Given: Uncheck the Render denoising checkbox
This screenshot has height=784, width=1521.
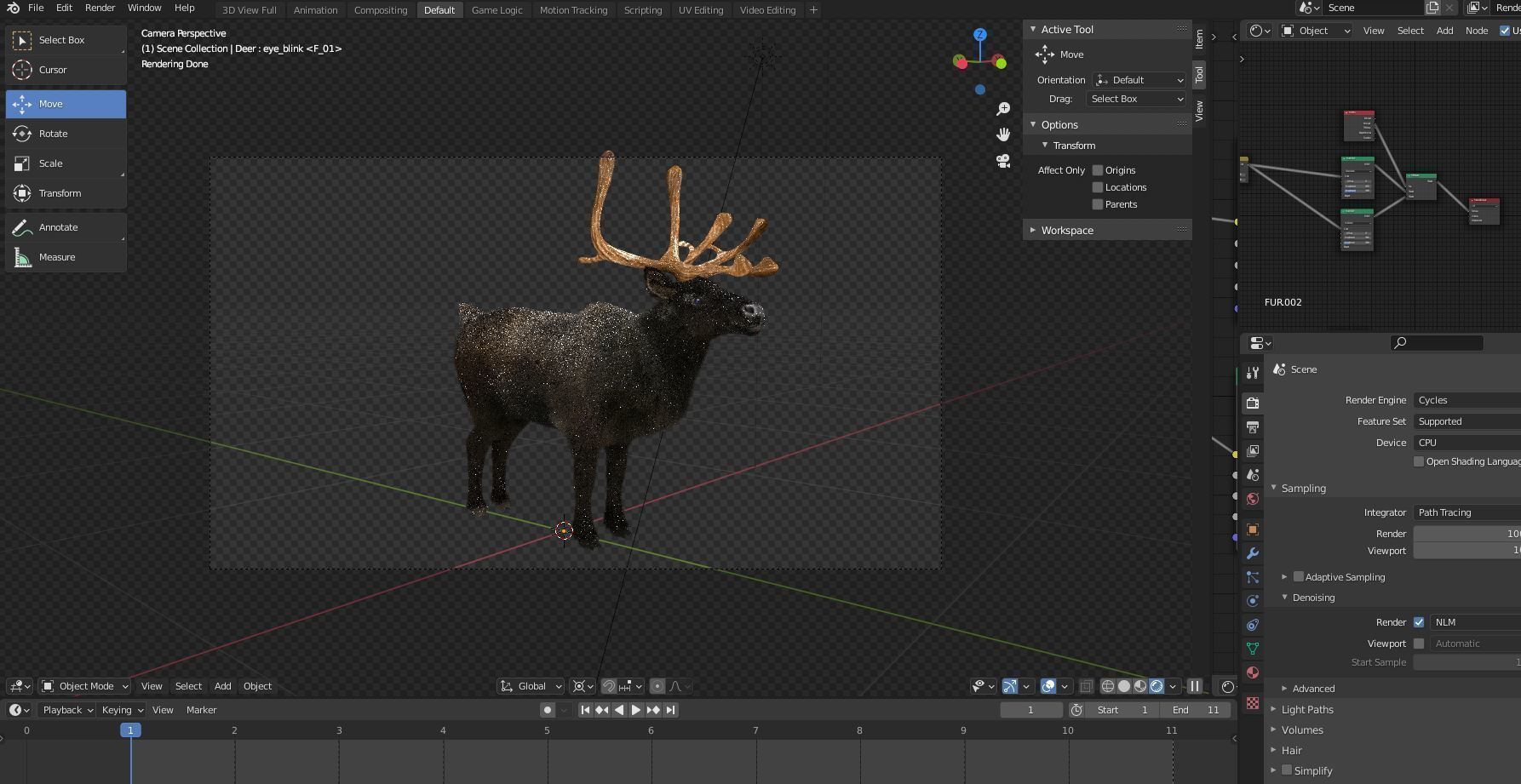Looking at the screenshot, I should 1419,622.
